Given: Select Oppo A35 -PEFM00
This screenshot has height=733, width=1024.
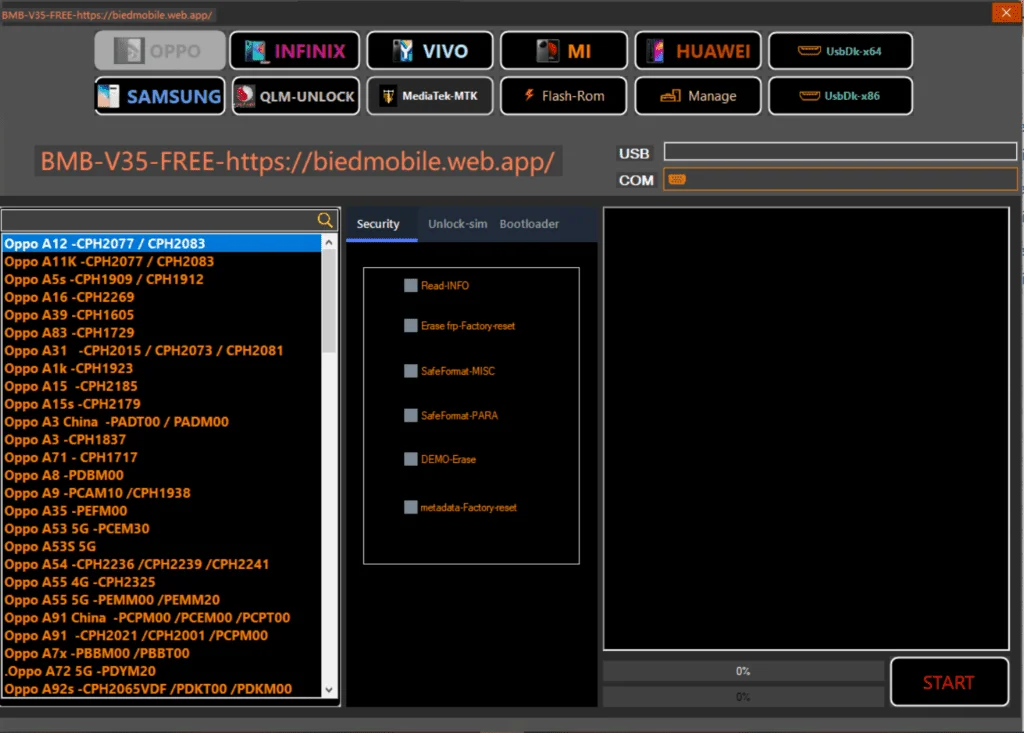Looking at the screenshot, I should (x=162, y=511).
